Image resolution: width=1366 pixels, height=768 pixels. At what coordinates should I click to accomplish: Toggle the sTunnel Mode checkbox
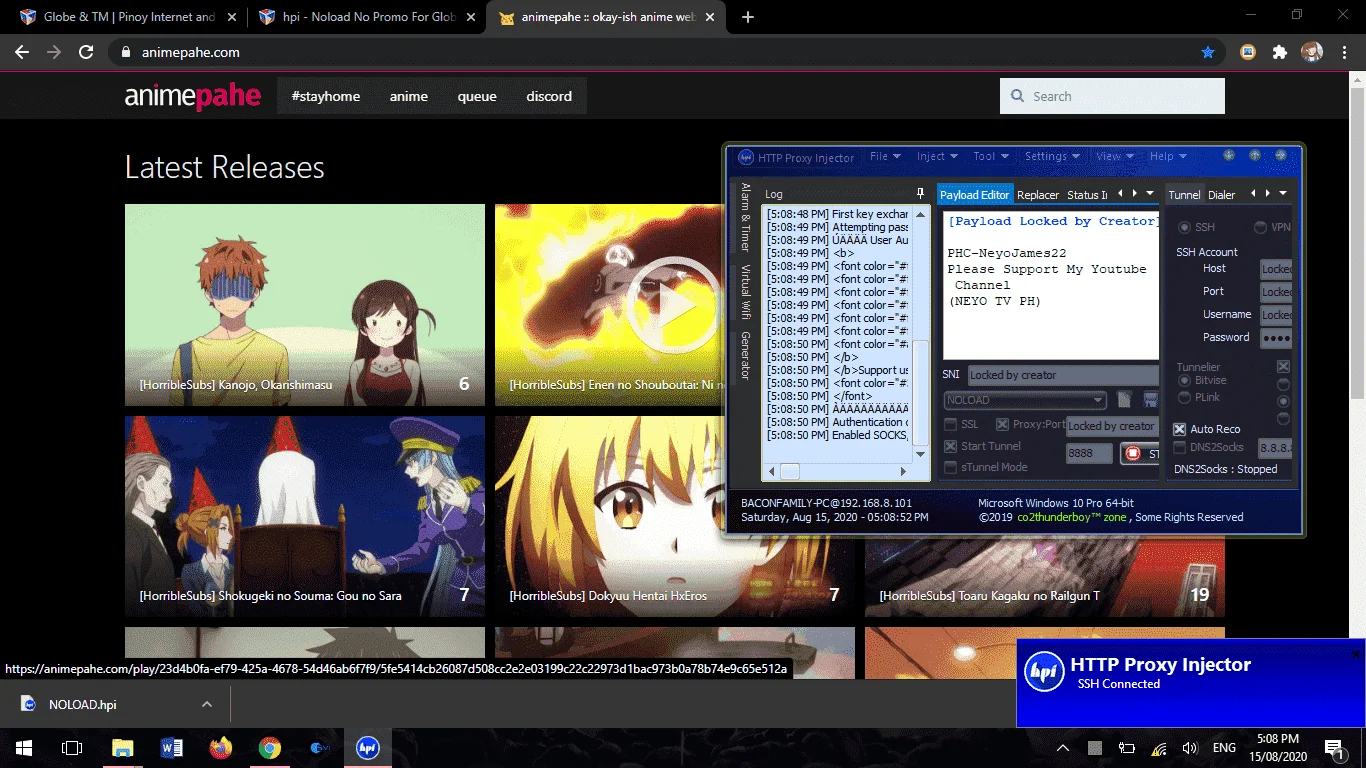tap(951, 467)
